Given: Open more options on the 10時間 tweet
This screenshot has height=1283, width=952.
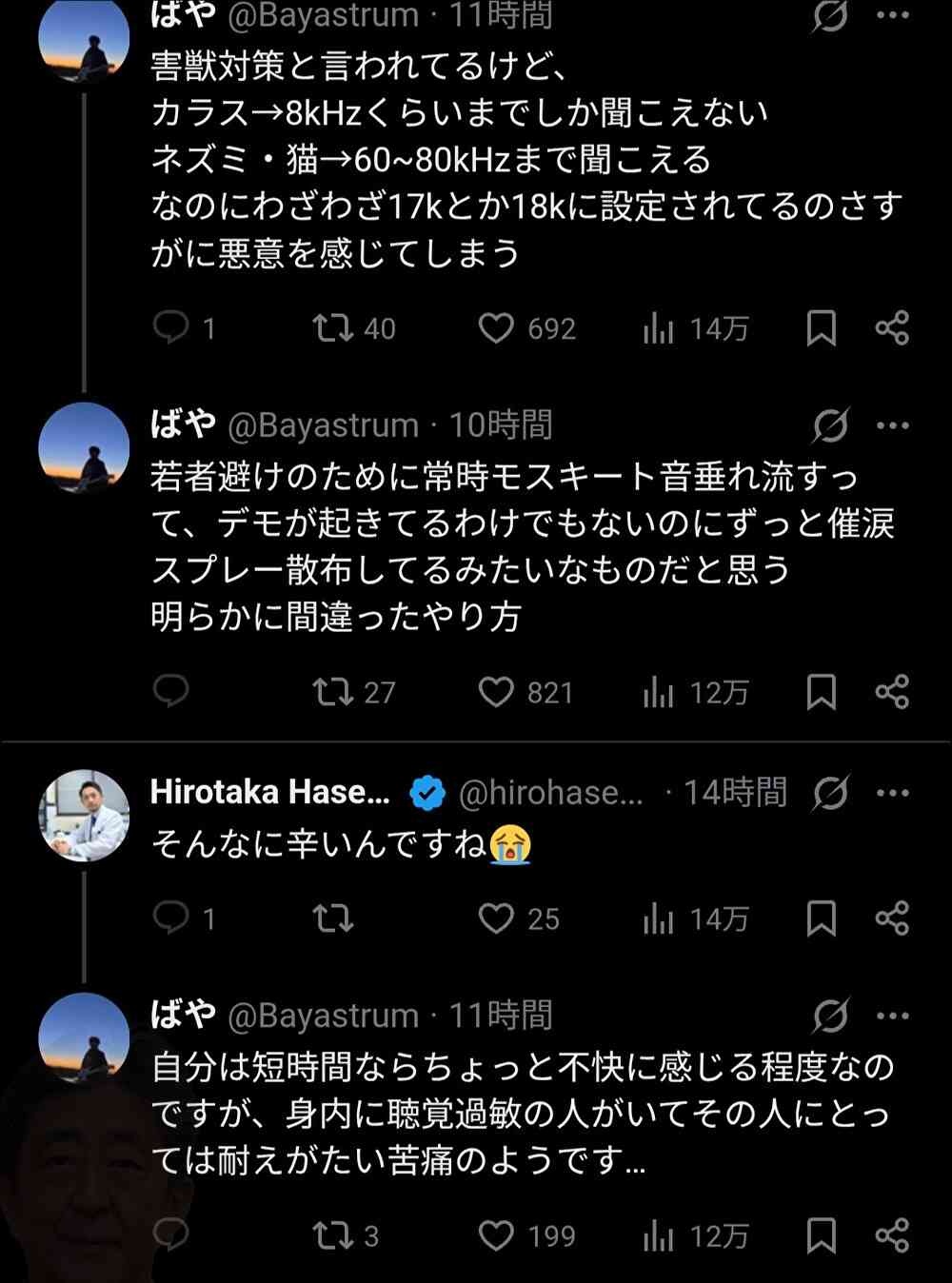Looking at the screenshot, I should 892,425.
